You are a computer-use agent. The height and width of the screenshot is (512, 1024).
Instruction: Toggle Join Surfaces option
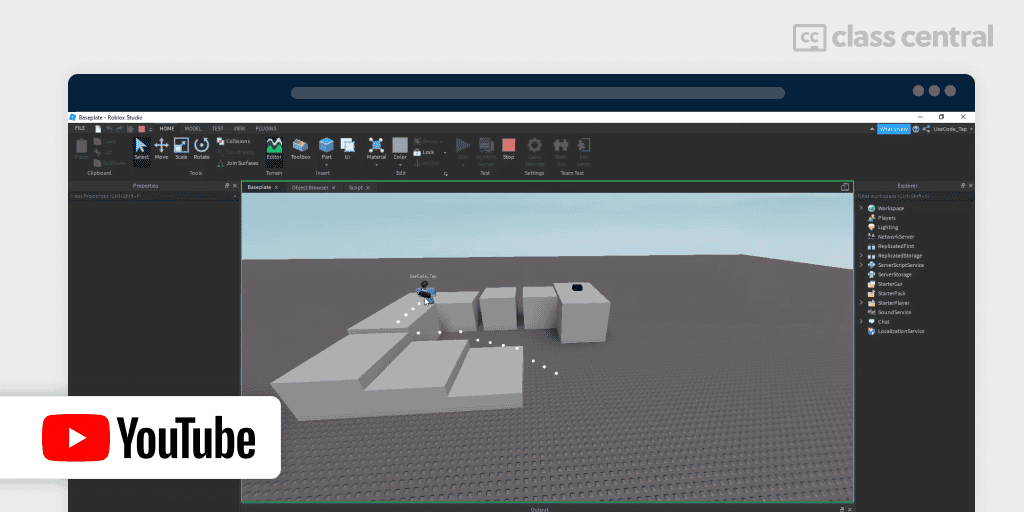tap(238, 163)
